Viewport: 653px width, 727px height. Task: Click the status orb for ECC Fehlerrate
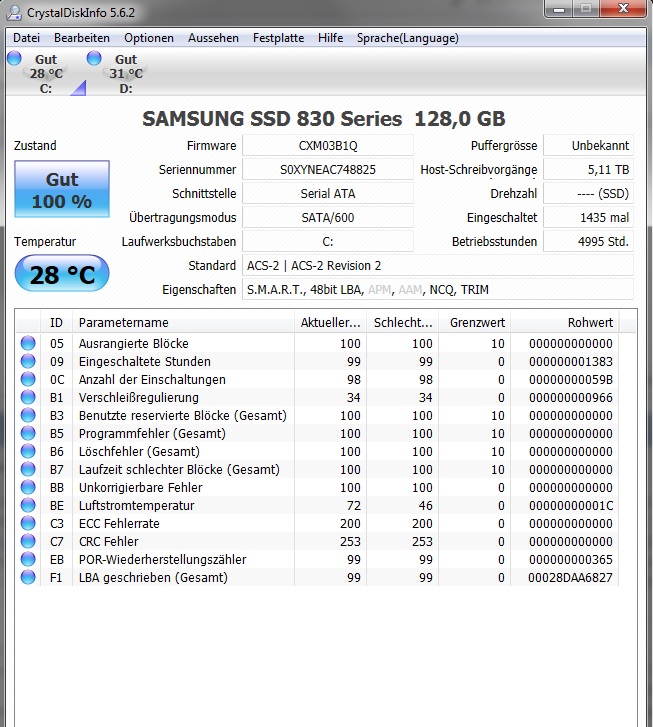pyautogui.click(x=28, y=523)
